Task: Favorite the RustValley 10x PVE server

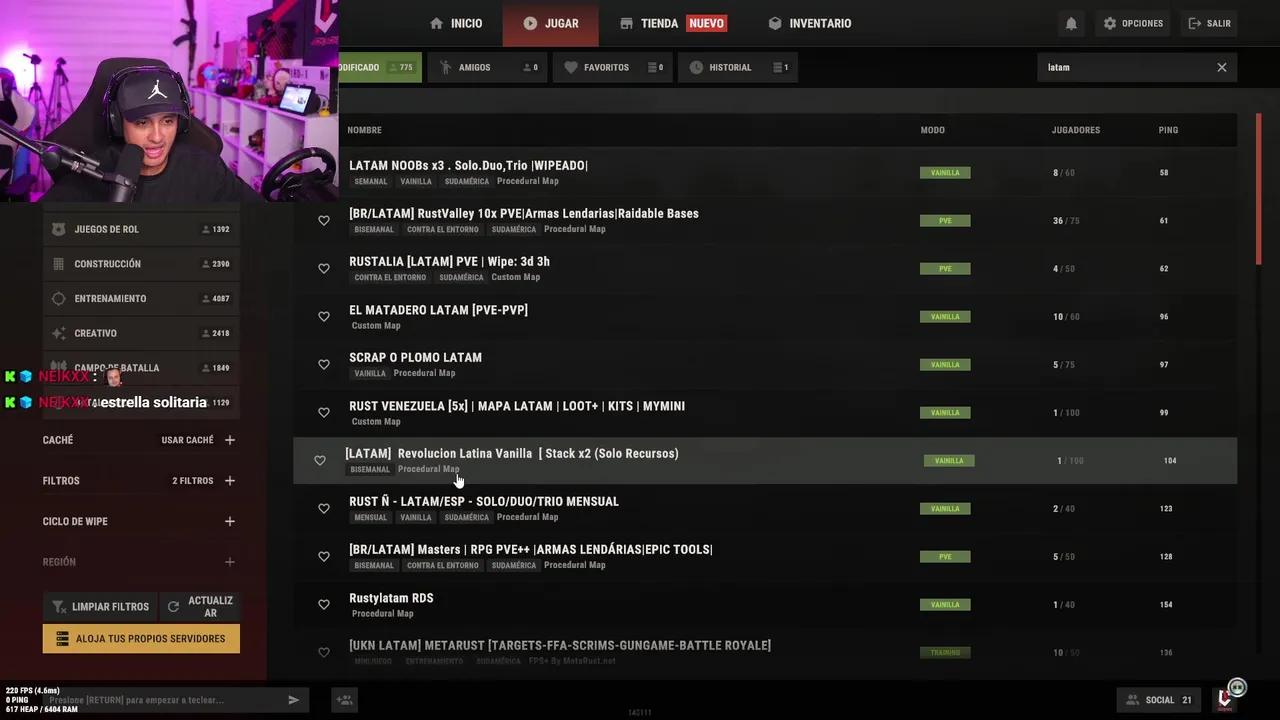Action: 324,220
